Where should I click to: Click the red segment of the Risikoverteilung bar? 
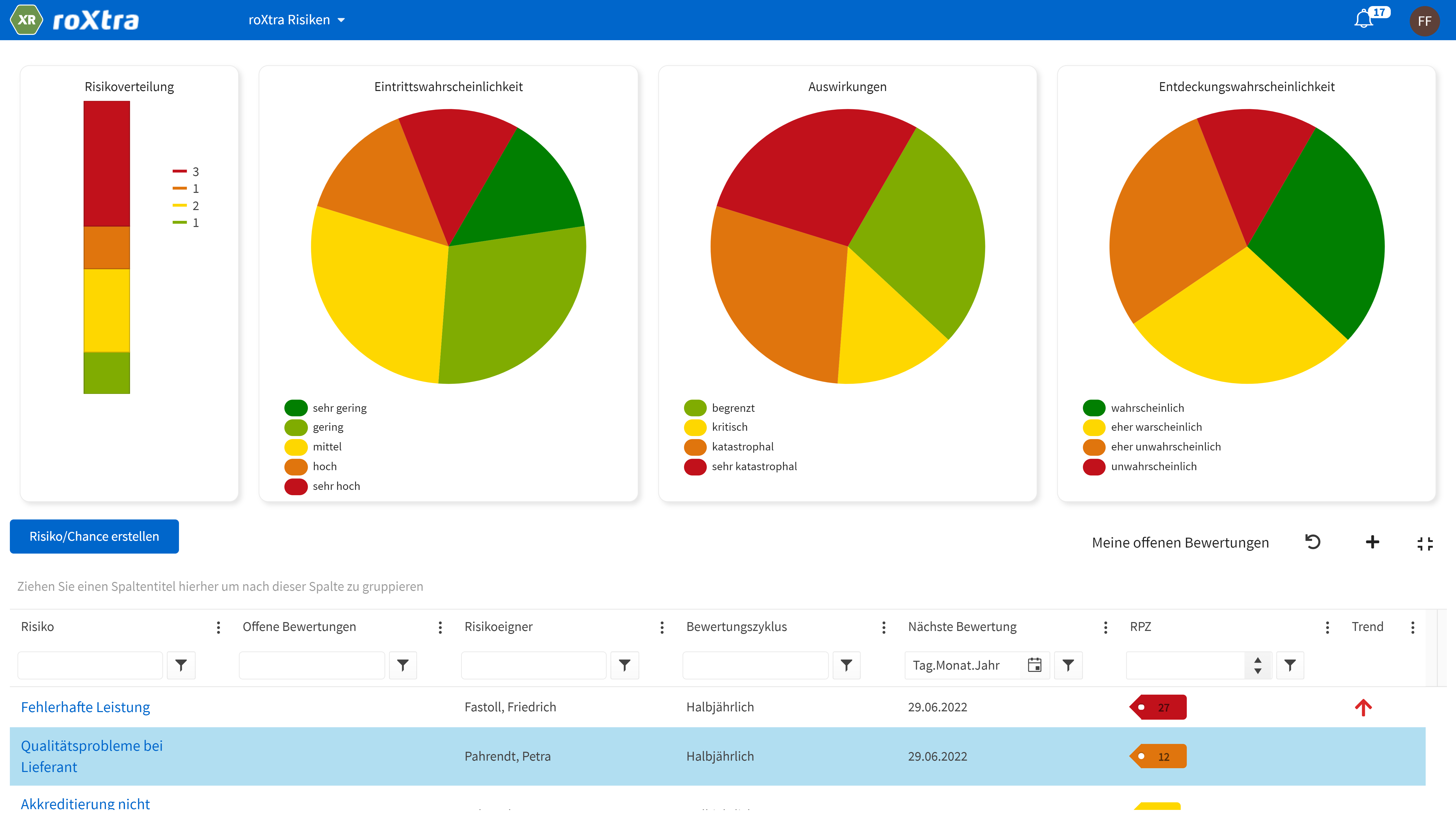[x=107, y=164]
